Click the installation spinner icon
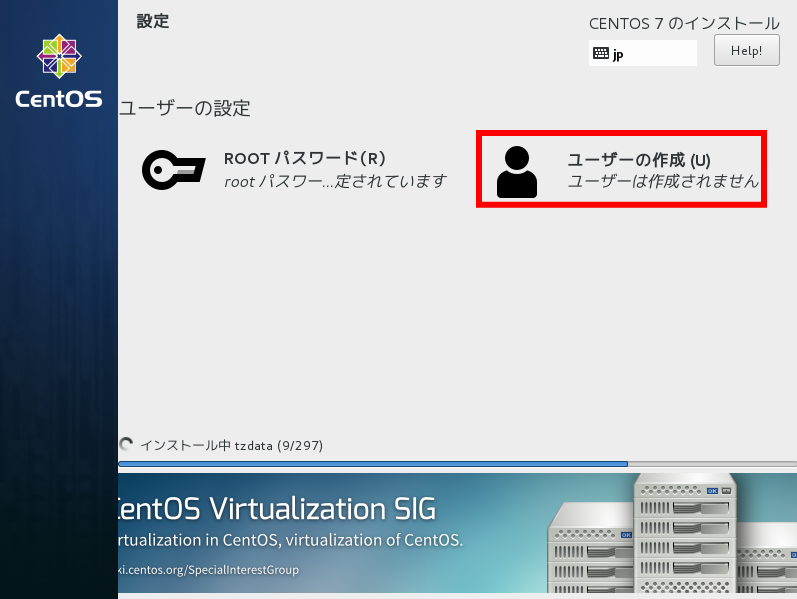The height and width of the screenshot is (599, 797). 126,444
